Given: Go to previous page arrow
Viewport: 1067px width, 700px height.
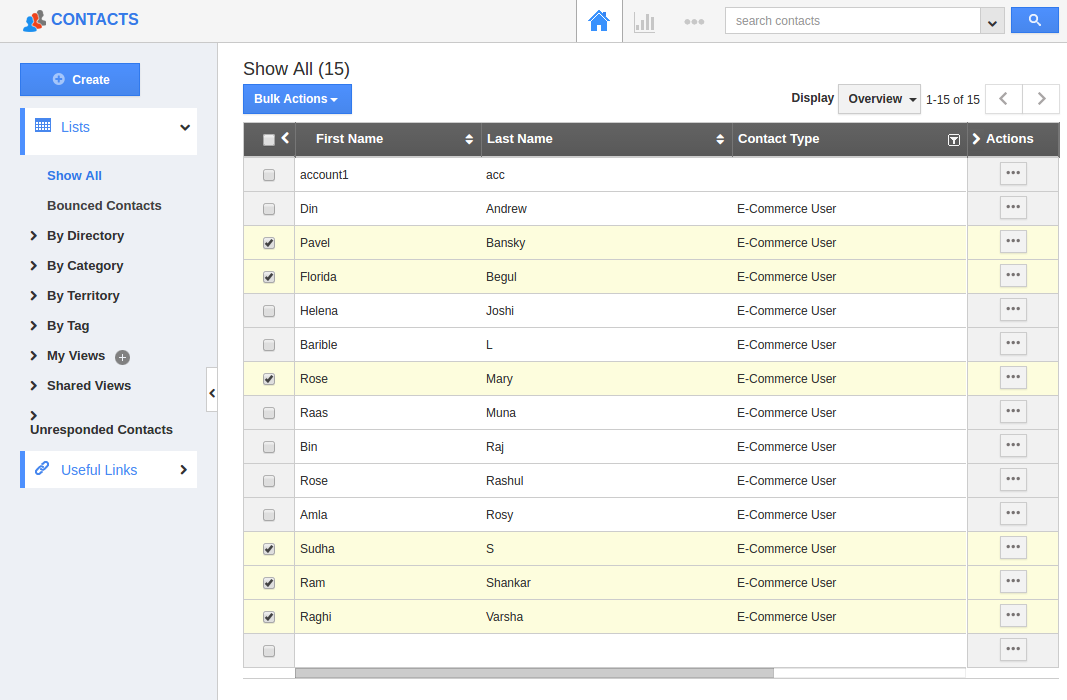Looking at the screenshot, I should 1003,99.
